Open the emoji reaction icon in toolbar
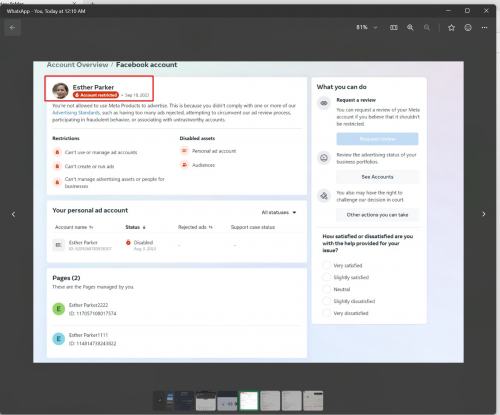 468,28
